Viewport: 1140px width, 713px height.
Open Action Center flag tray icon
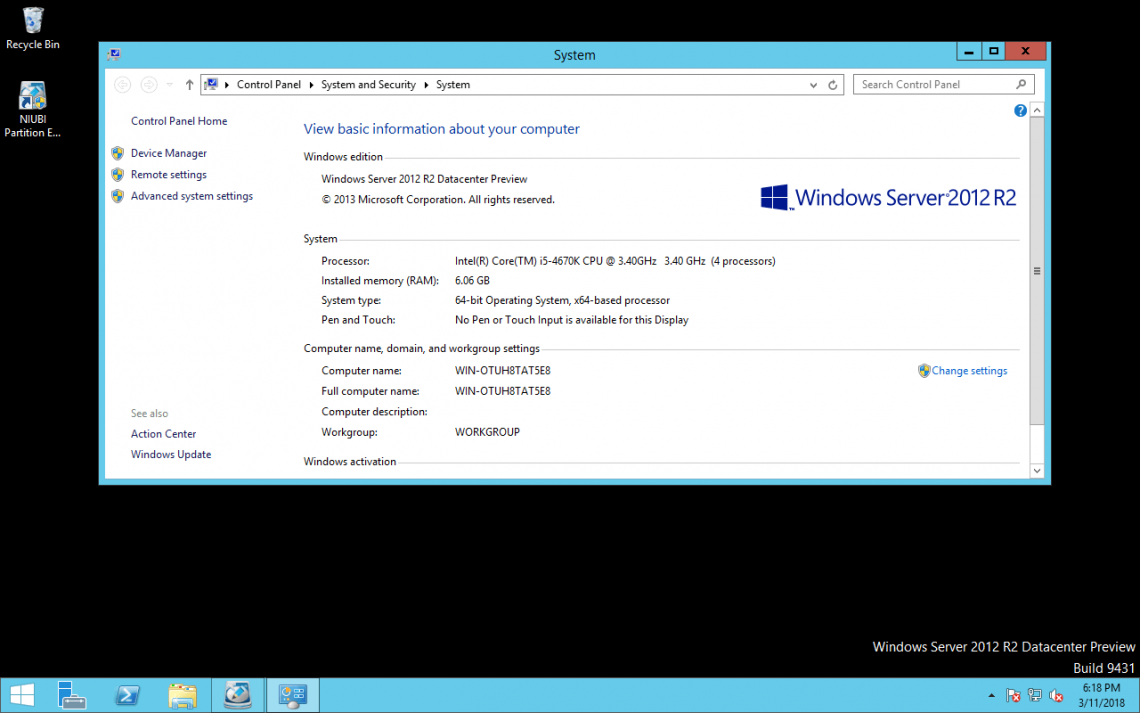pyautogui.click(x=1013, y=696)
